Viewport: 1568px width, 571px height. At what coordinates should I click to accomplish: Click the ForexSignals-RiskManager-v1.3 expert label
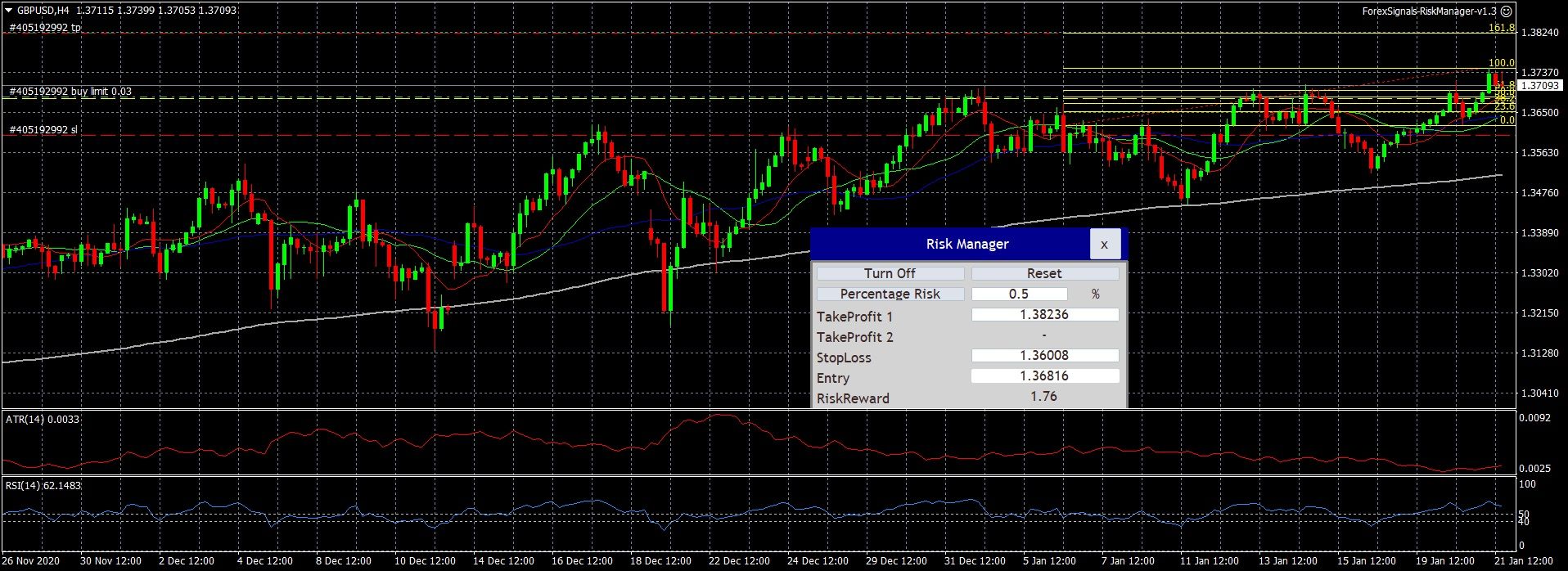(x=1429, y=11)
